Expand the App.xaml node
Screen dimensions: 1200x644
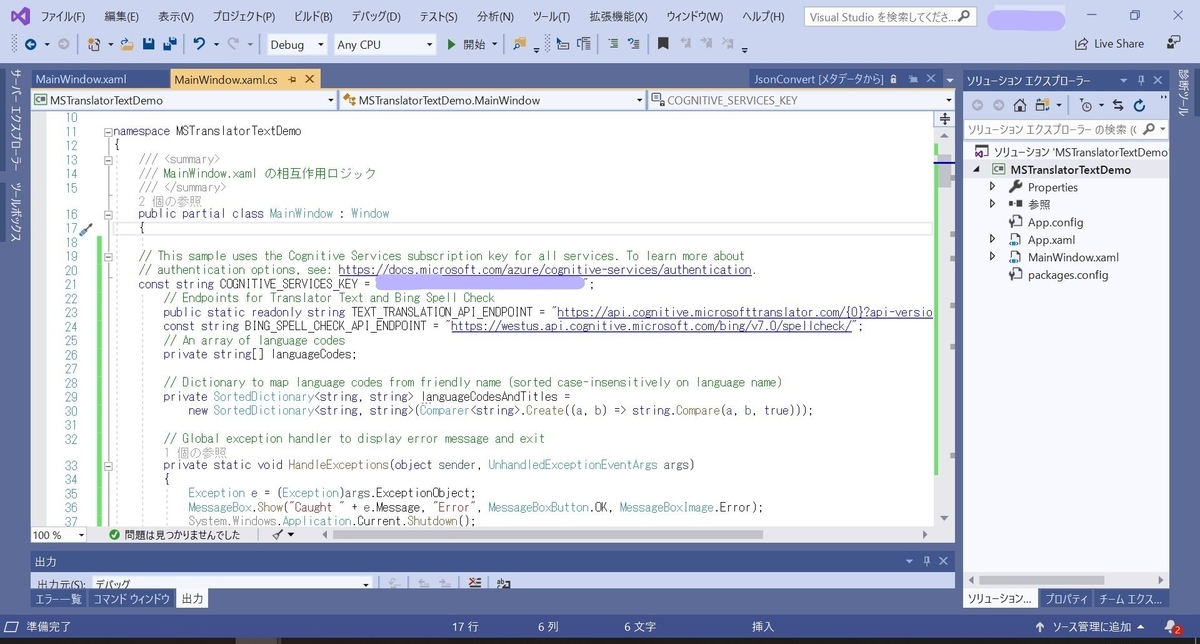[992, 239]
